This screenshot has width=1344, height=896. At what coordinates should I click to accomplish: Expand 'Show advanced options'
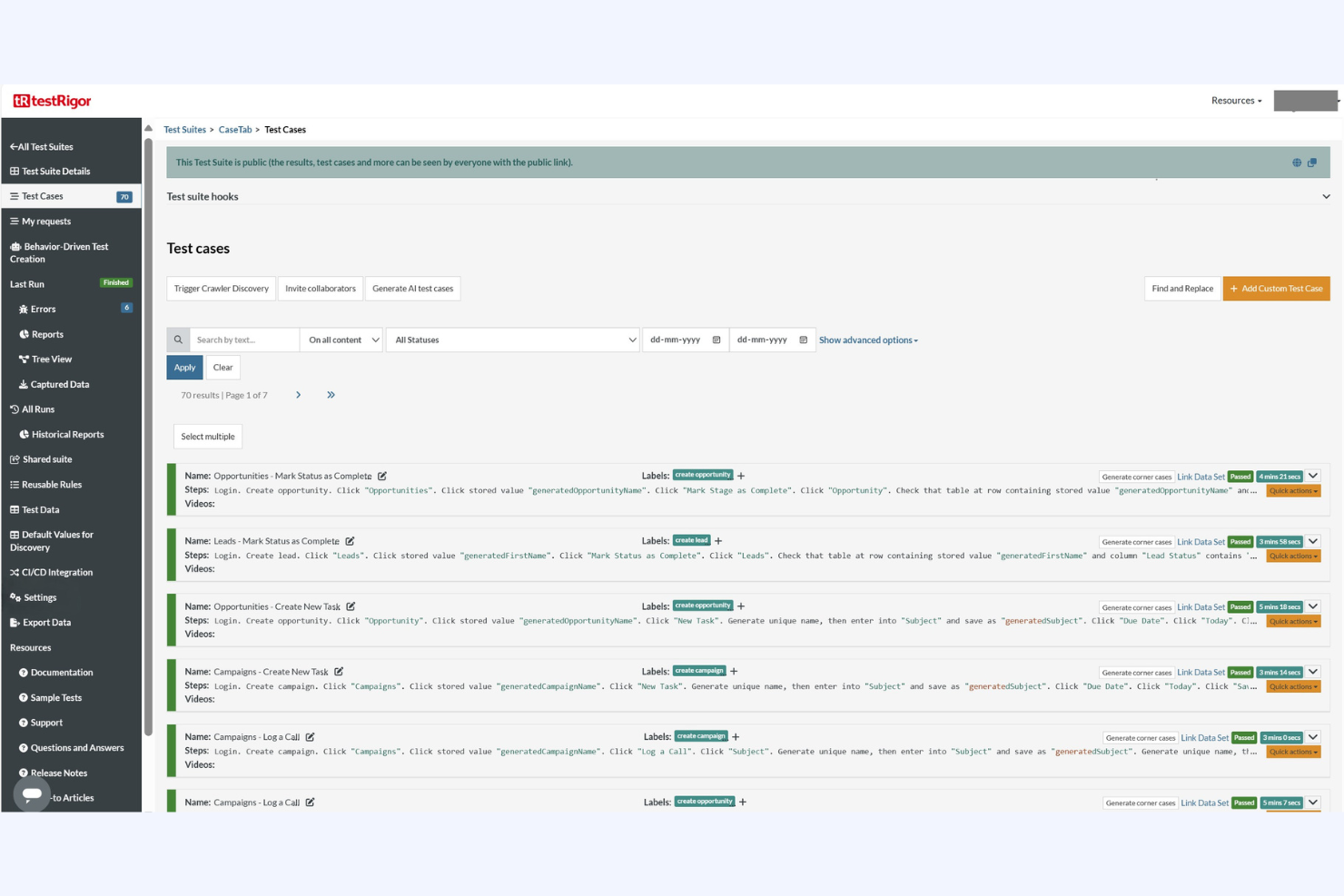[x=867, y=340]
